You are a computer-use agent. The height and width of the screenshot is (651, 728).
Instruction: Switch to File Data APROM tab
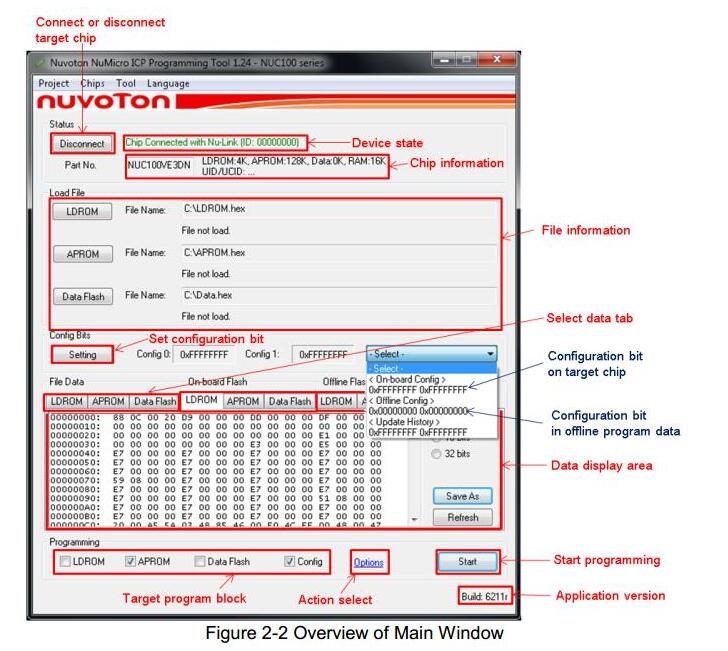(108, 402)
